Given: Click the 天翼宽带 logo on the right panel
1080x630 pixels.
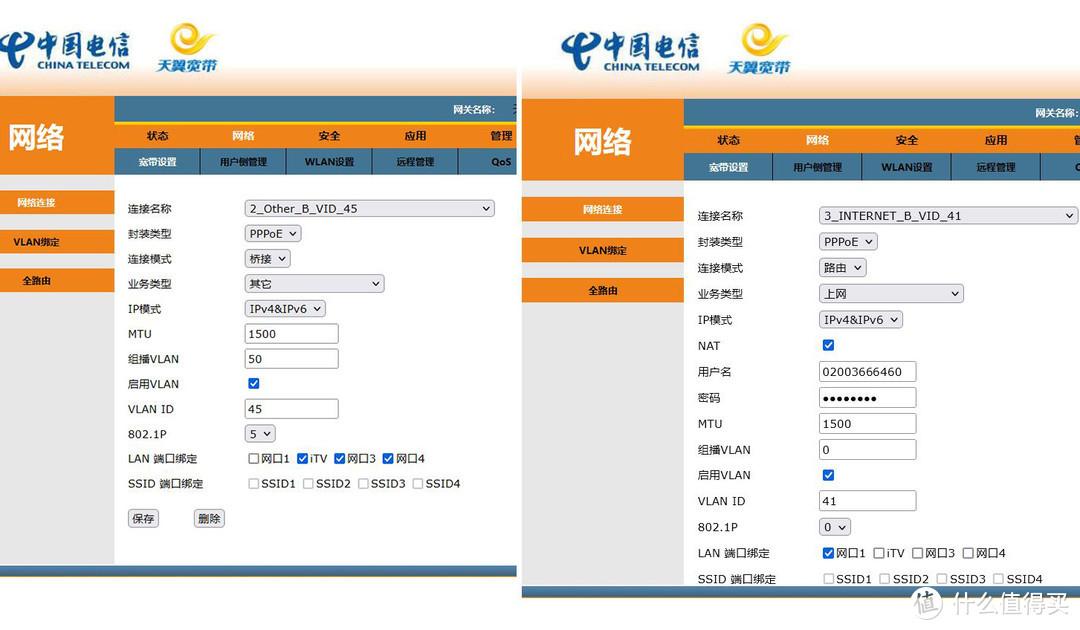Looking at the screenshot, I should (760, 44).
